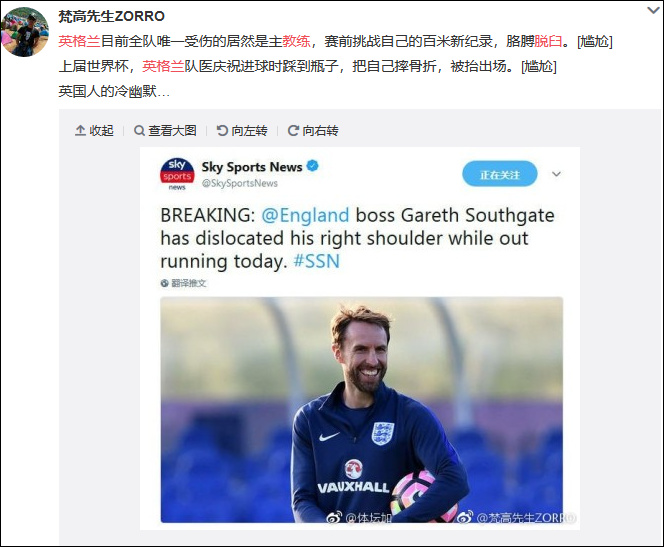The image size is (664, 547).
Task: Click the collapse upload-arrow icon
Action: [x=80, y=131]
